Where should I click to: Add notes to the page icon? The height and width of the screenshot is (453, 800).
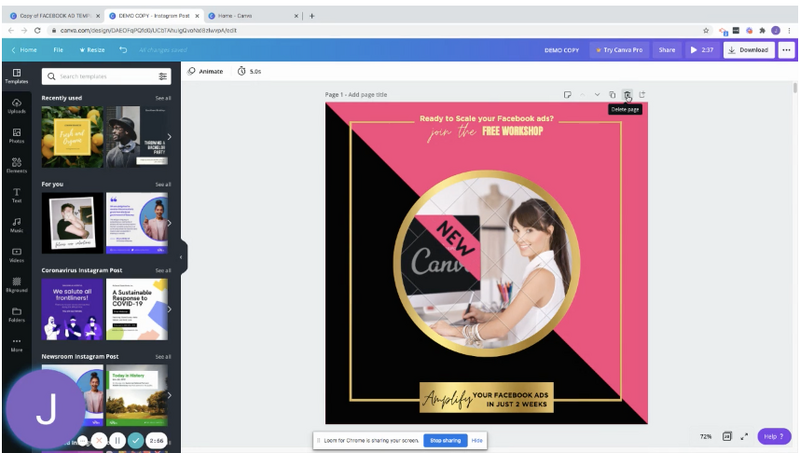point(567,95)
